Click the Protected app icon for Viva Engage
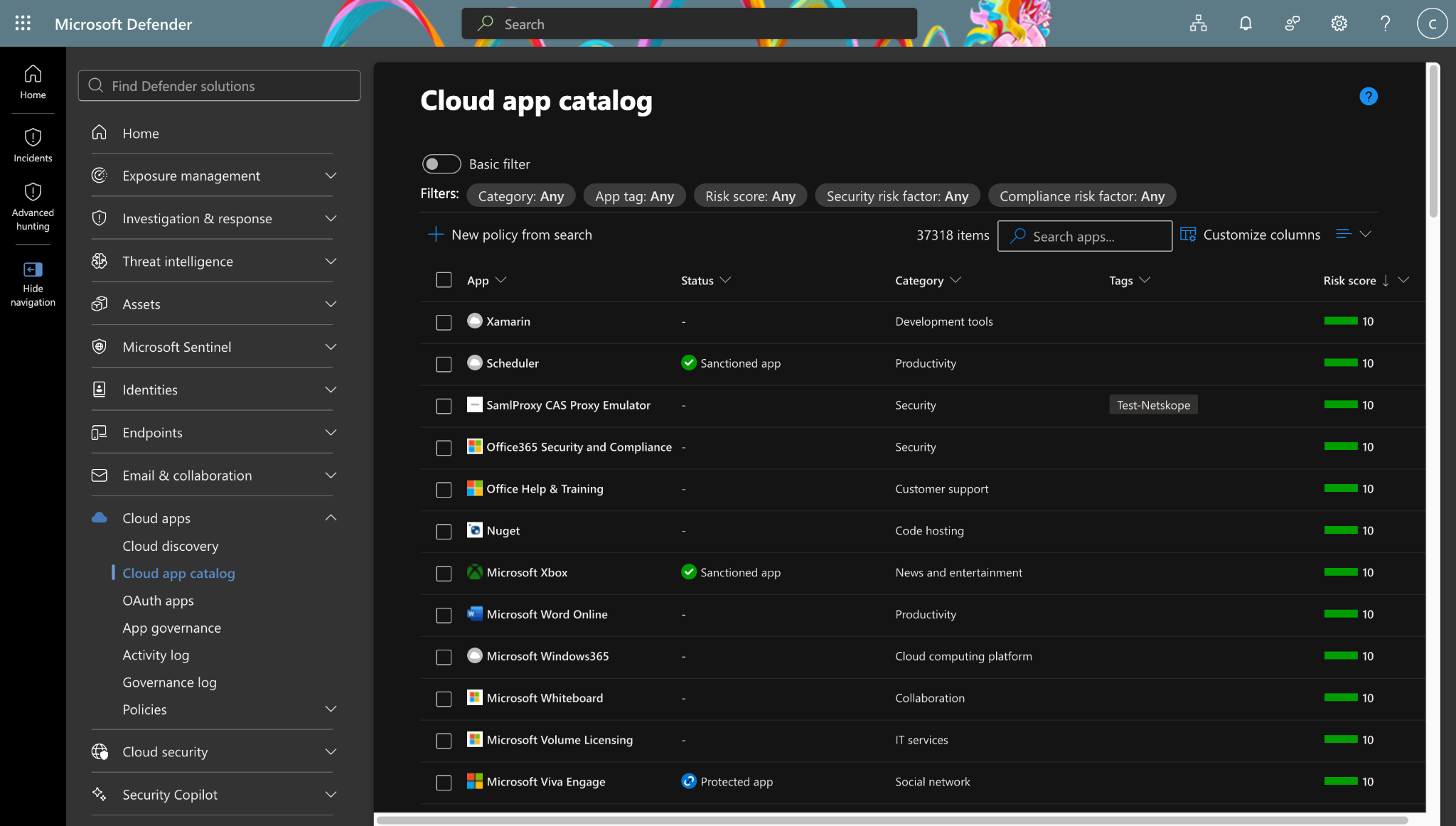Viewport: 1456px width, 826px height. [688, 781]
